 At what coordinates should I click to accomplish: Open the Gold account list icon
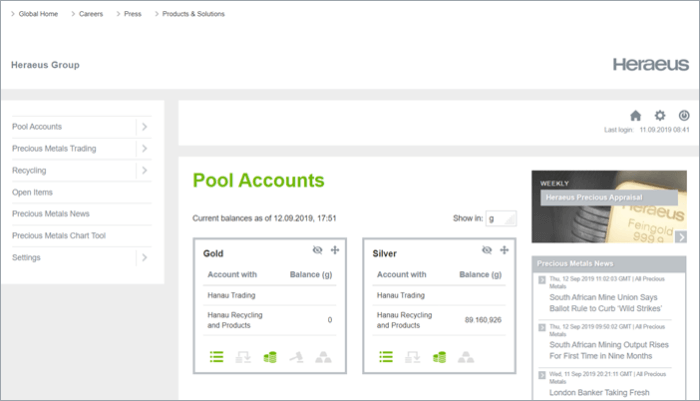coord(216,356)
